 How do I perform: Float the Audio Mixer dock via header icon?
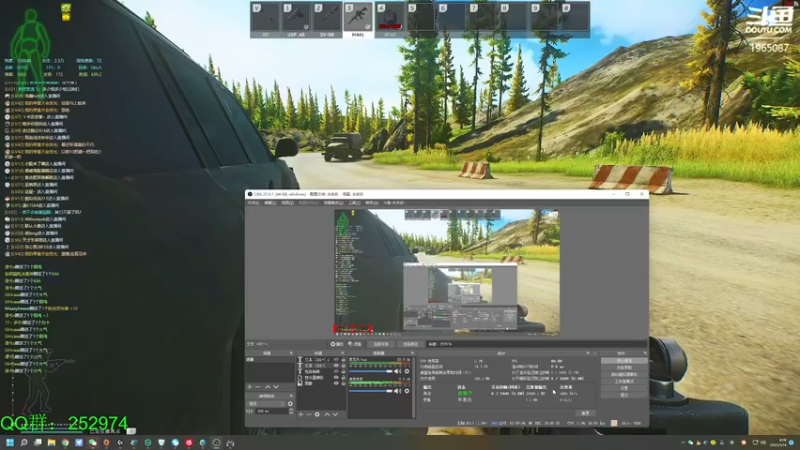pos(412,353)
